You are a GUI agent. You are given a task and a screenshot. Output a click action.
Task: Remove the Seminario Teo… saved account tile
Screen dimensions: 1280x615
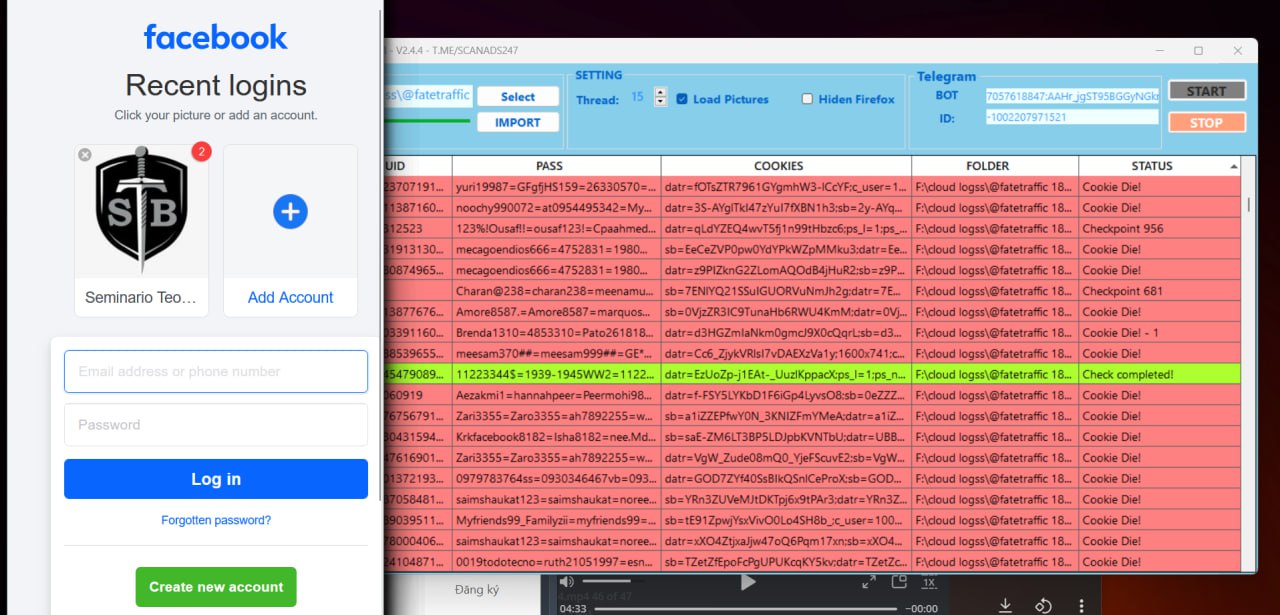85,155
